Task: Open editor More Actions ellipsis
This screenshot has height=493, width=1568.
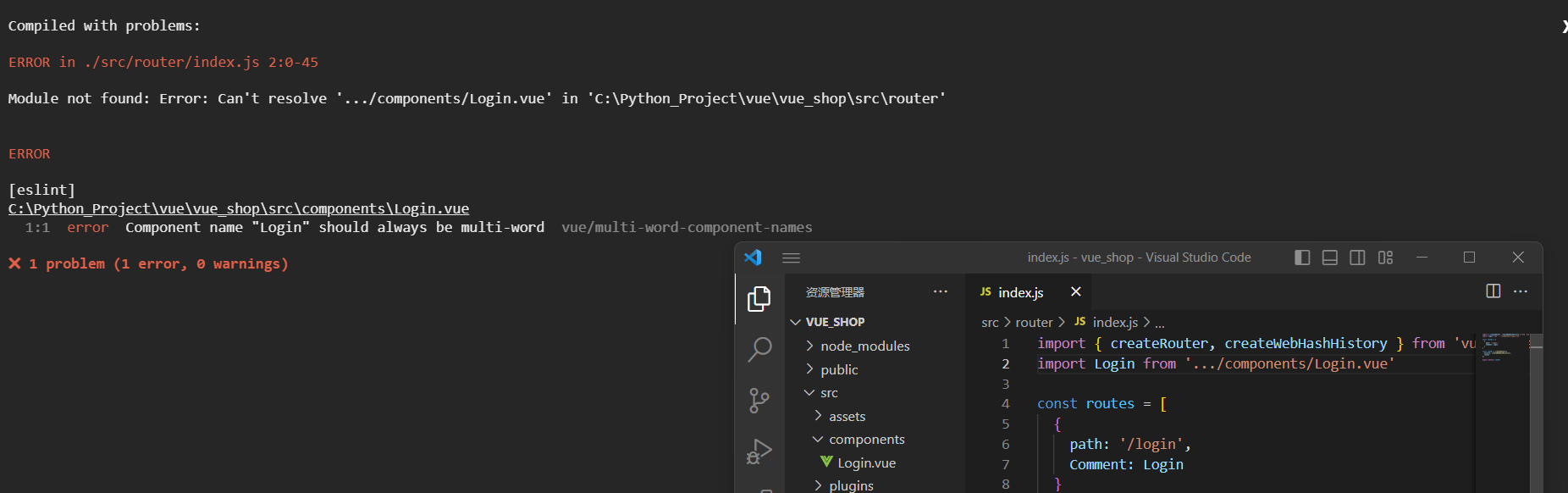Action: pos(1521,291)
